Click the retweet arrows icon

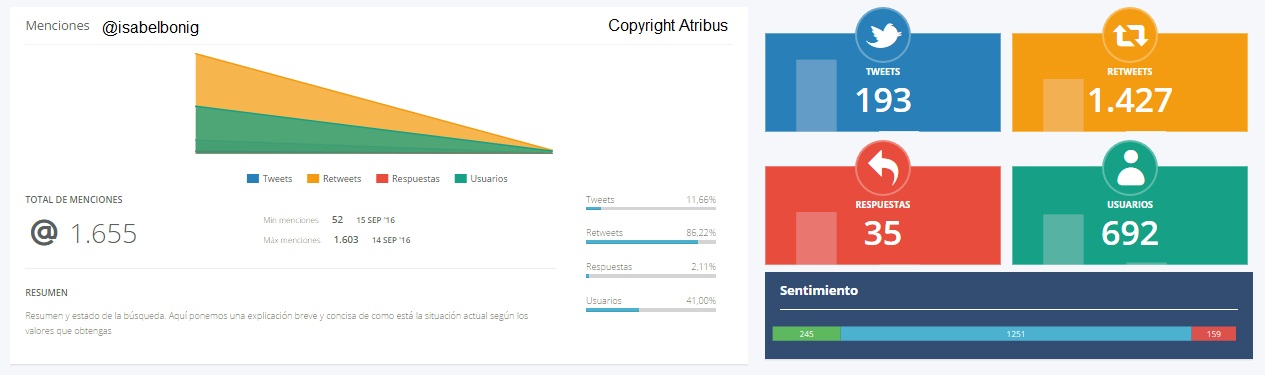tap(1129, 36)
